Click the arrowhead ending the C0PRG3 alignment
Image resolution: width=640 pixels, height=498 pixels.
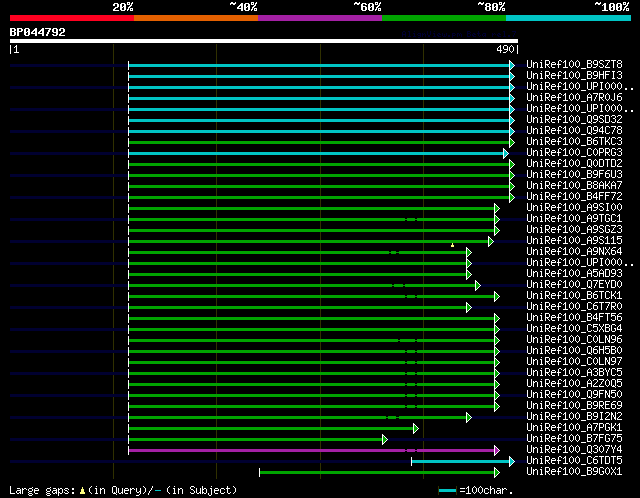tap(506, 153)
